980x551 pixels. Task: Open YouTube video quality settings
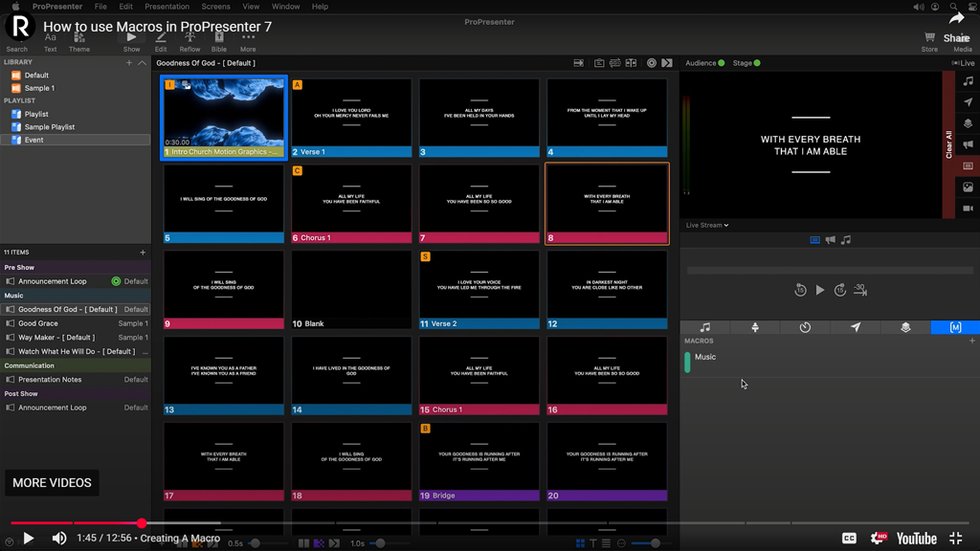878,538
